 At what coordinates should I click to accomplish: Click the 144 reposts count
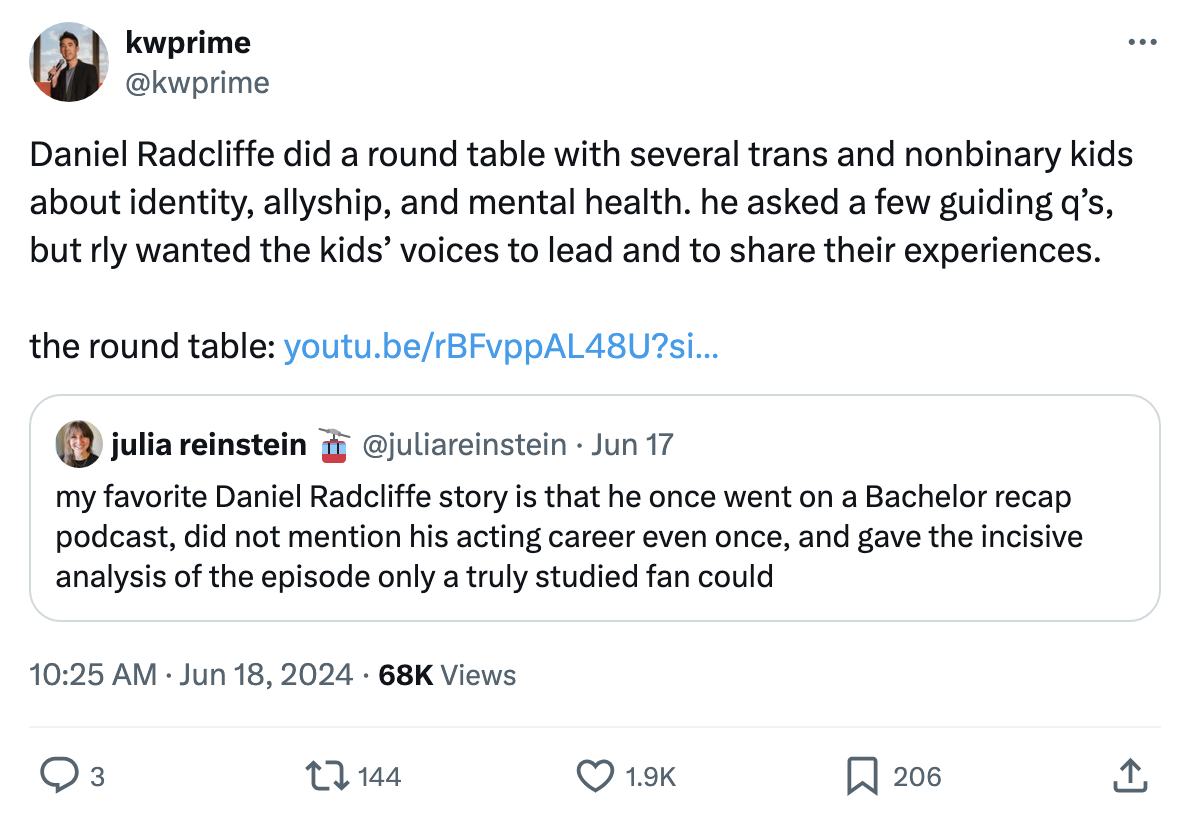(379, 776)
